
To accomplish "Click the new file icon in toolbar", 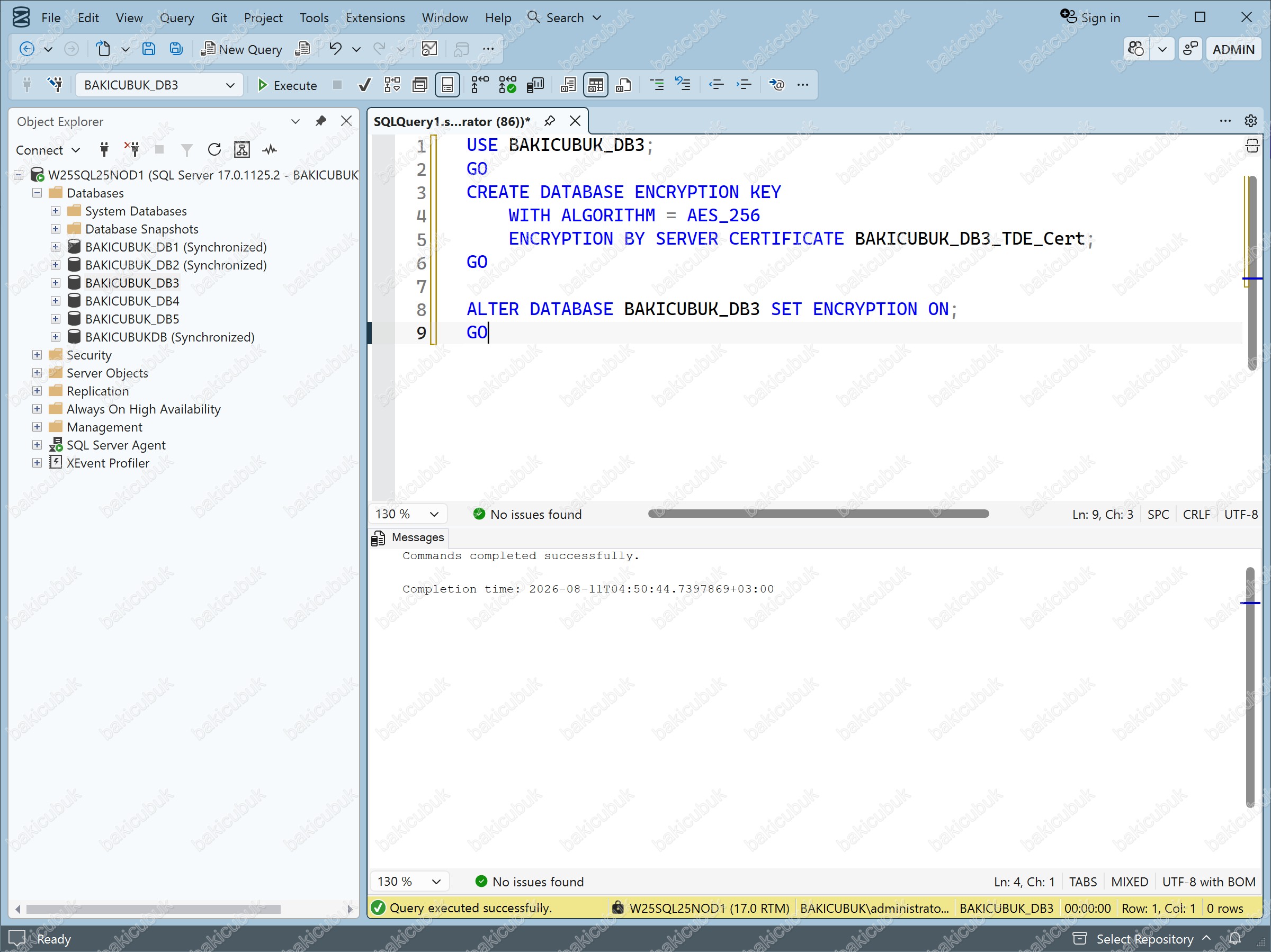I will pyautogui.click(x=103, y=49).
